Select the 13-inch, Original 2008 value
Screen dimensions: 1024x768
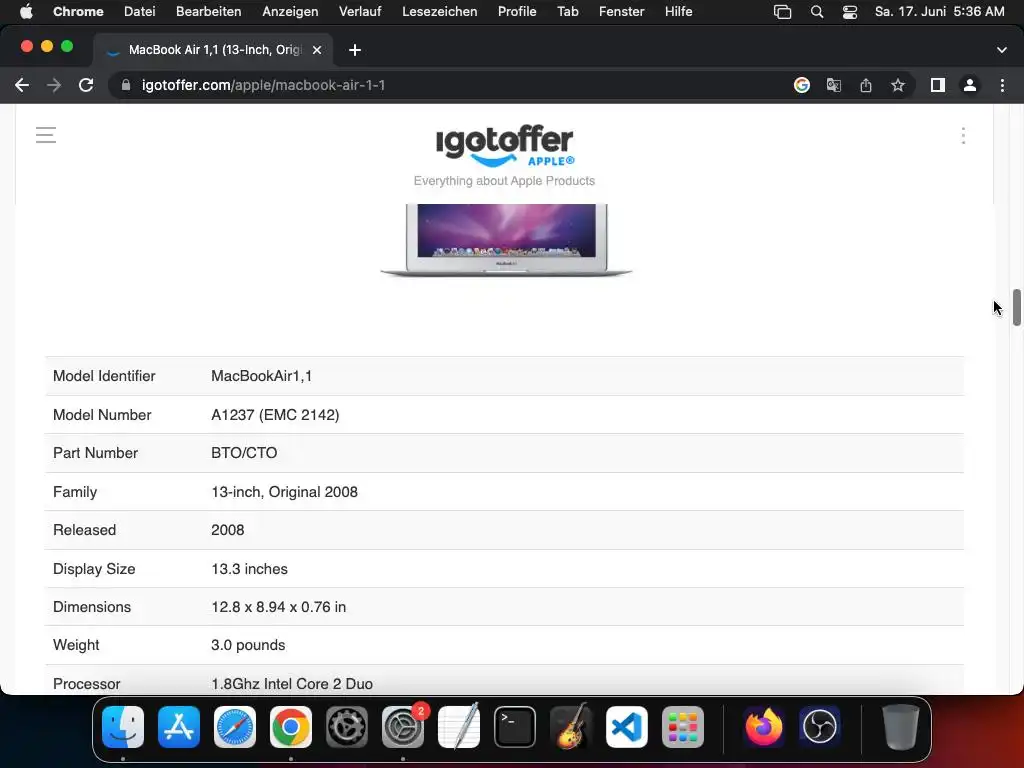[284, 492]
